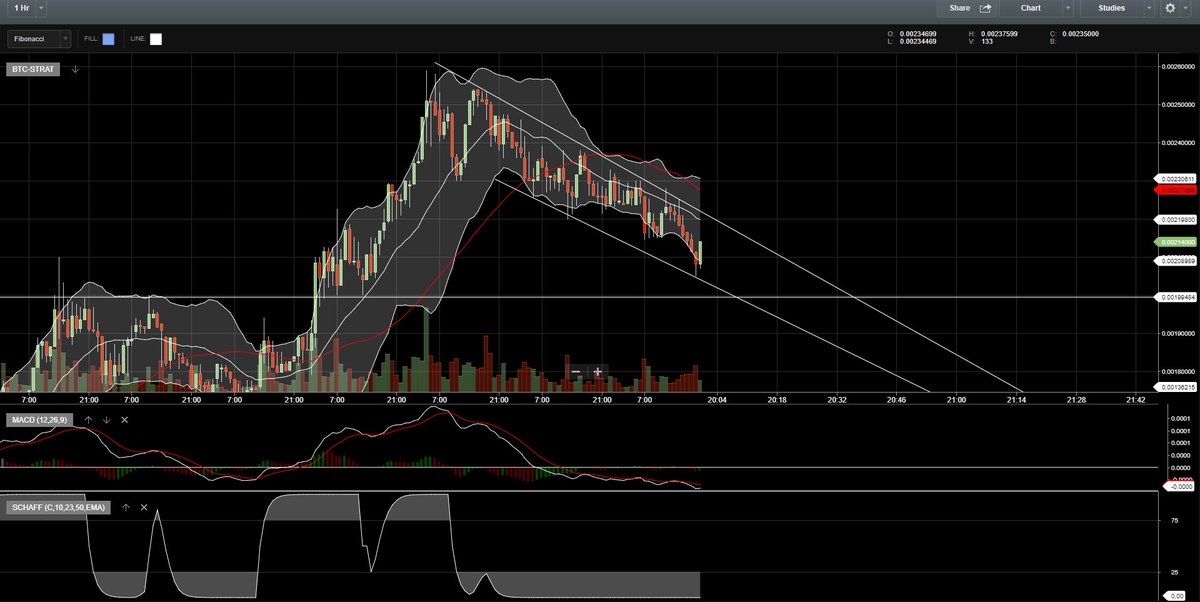Click the 0.00260000 price scale label
The width and height of the screenshot is (1200, 602).
[x=1177, y=67]
